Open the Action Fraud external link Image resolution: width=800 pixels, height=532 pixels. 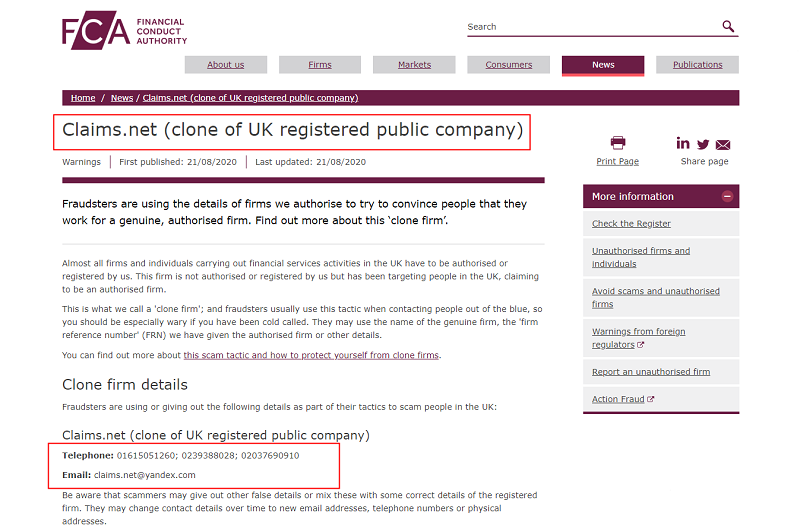[622, 400]
